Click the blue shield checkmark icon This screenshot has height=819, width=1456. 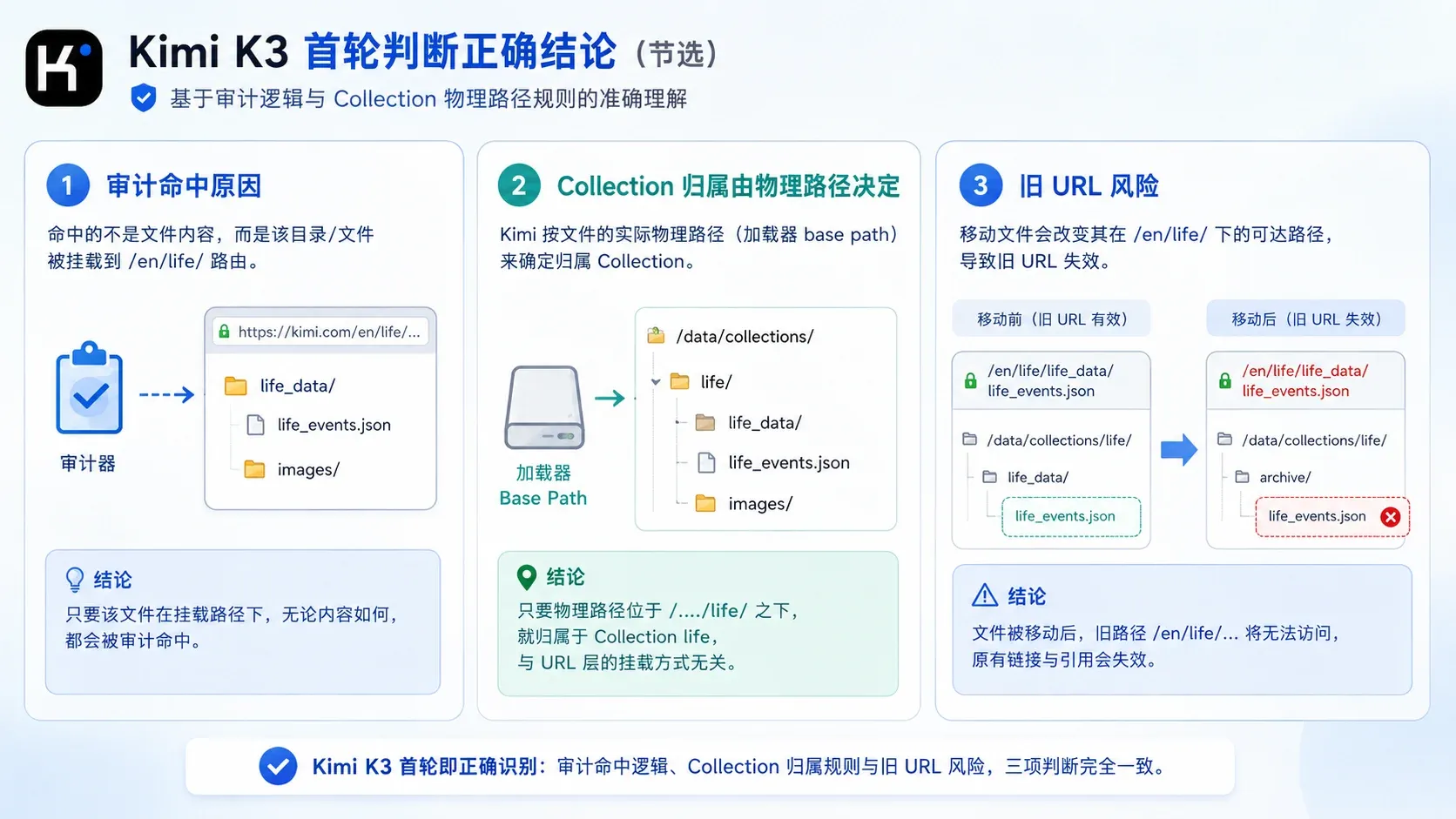(144, 98)
